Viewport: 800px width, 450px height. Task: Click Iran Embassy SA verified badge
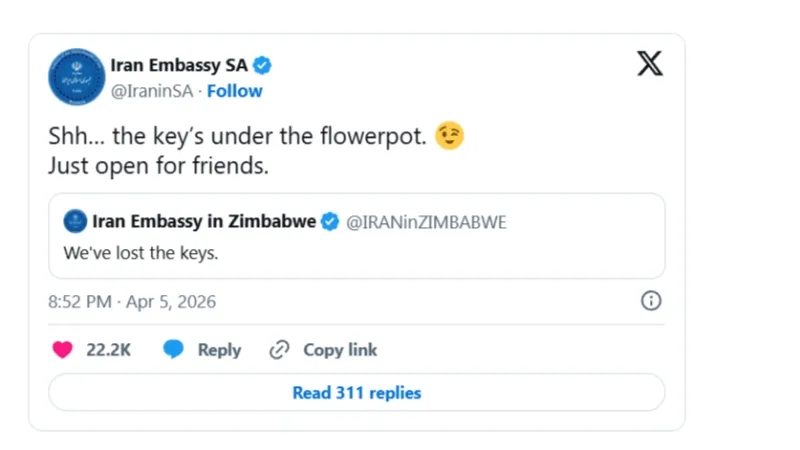[x=263, y=66]
